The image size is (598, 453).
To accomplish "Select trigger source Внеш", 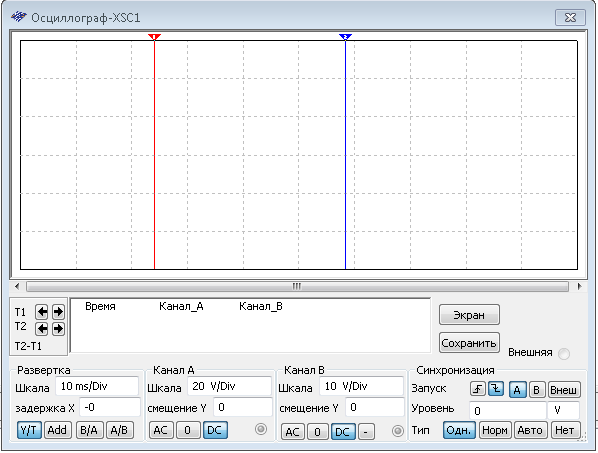I will coord(564,390).
